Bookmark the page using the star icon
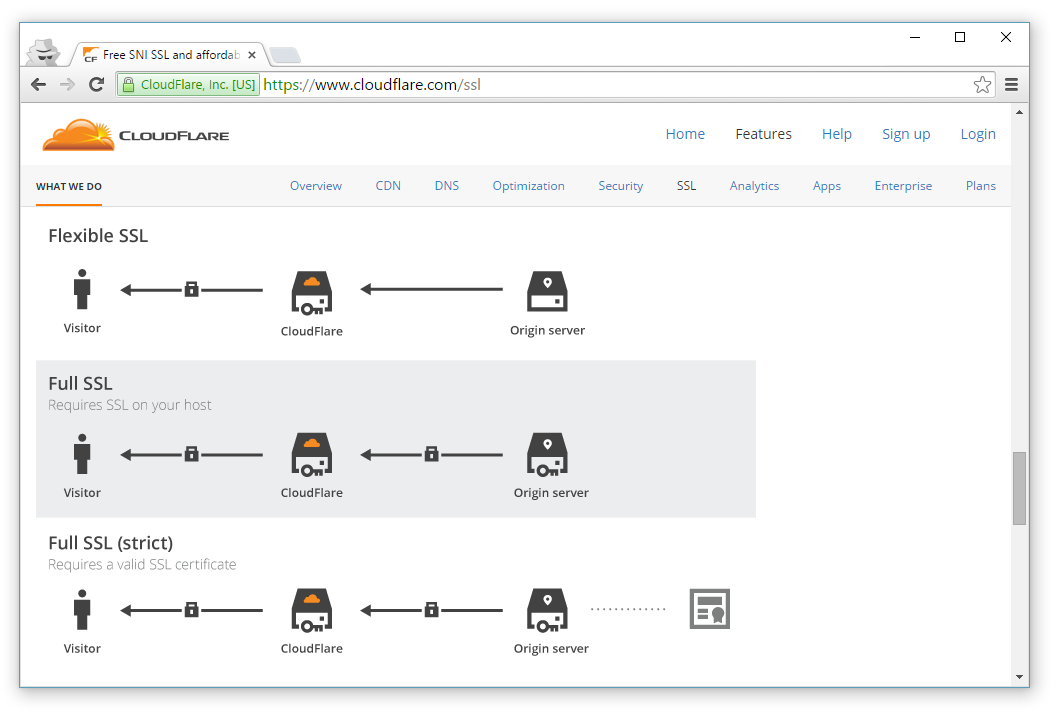1061x715 pixels. pyautogui.click(x=982, y=84)
